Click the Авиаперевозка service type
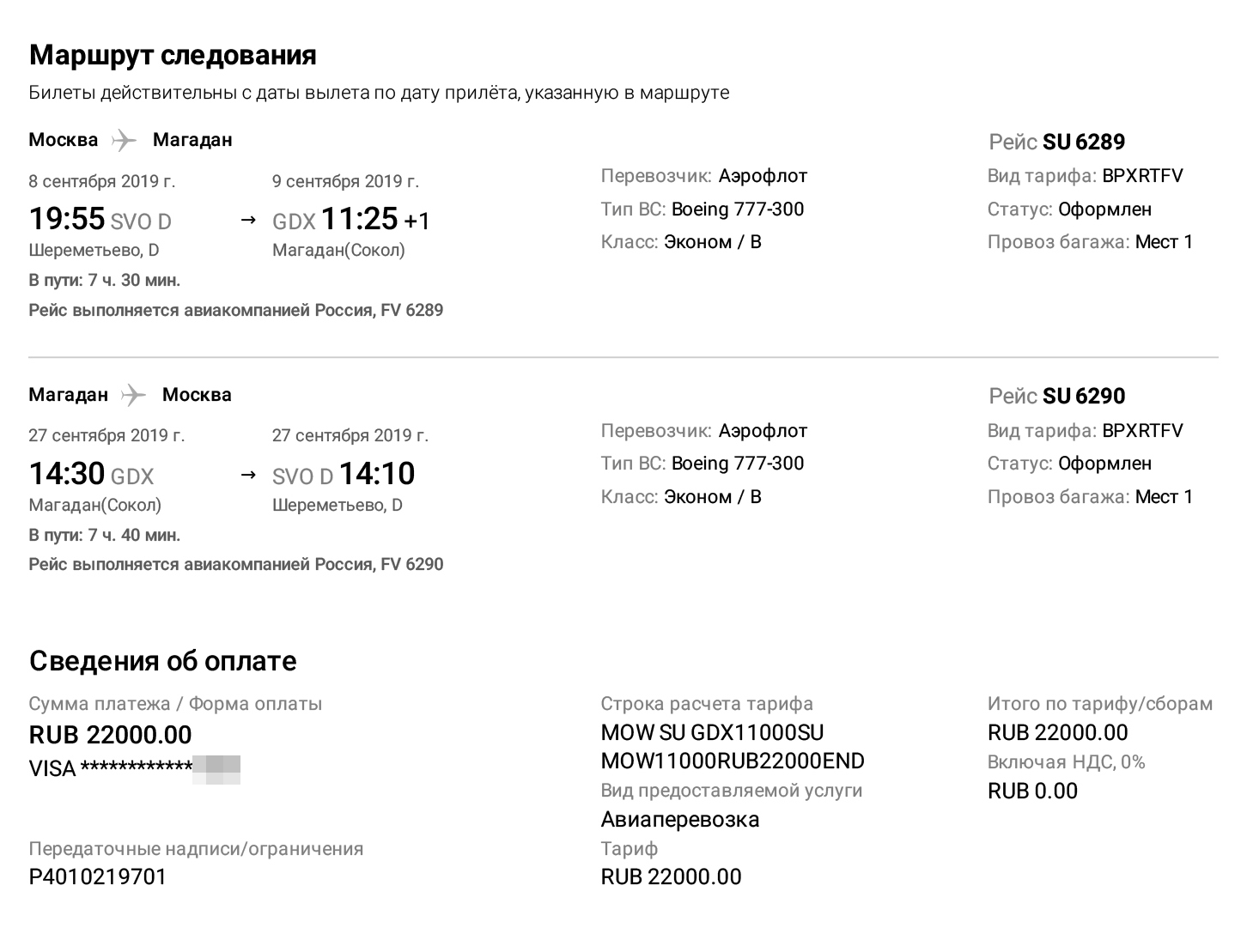 click(680, 819)
